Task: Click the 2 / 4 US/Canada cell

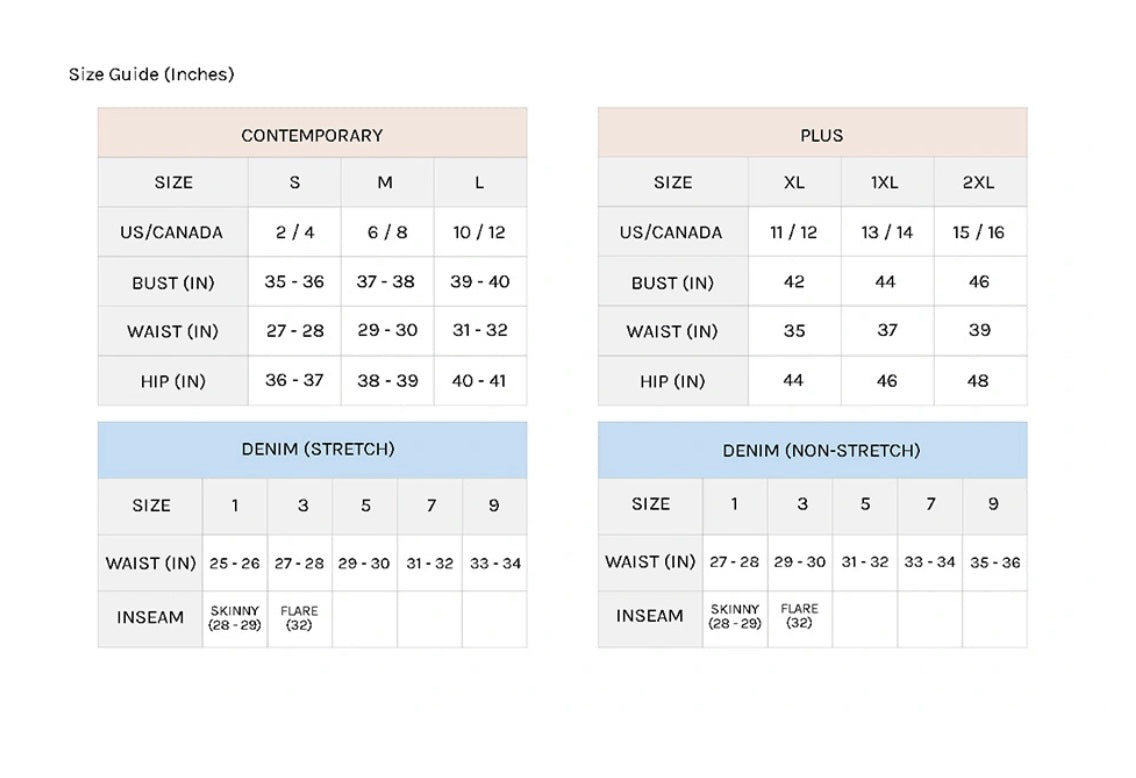Action: (295, 232)
